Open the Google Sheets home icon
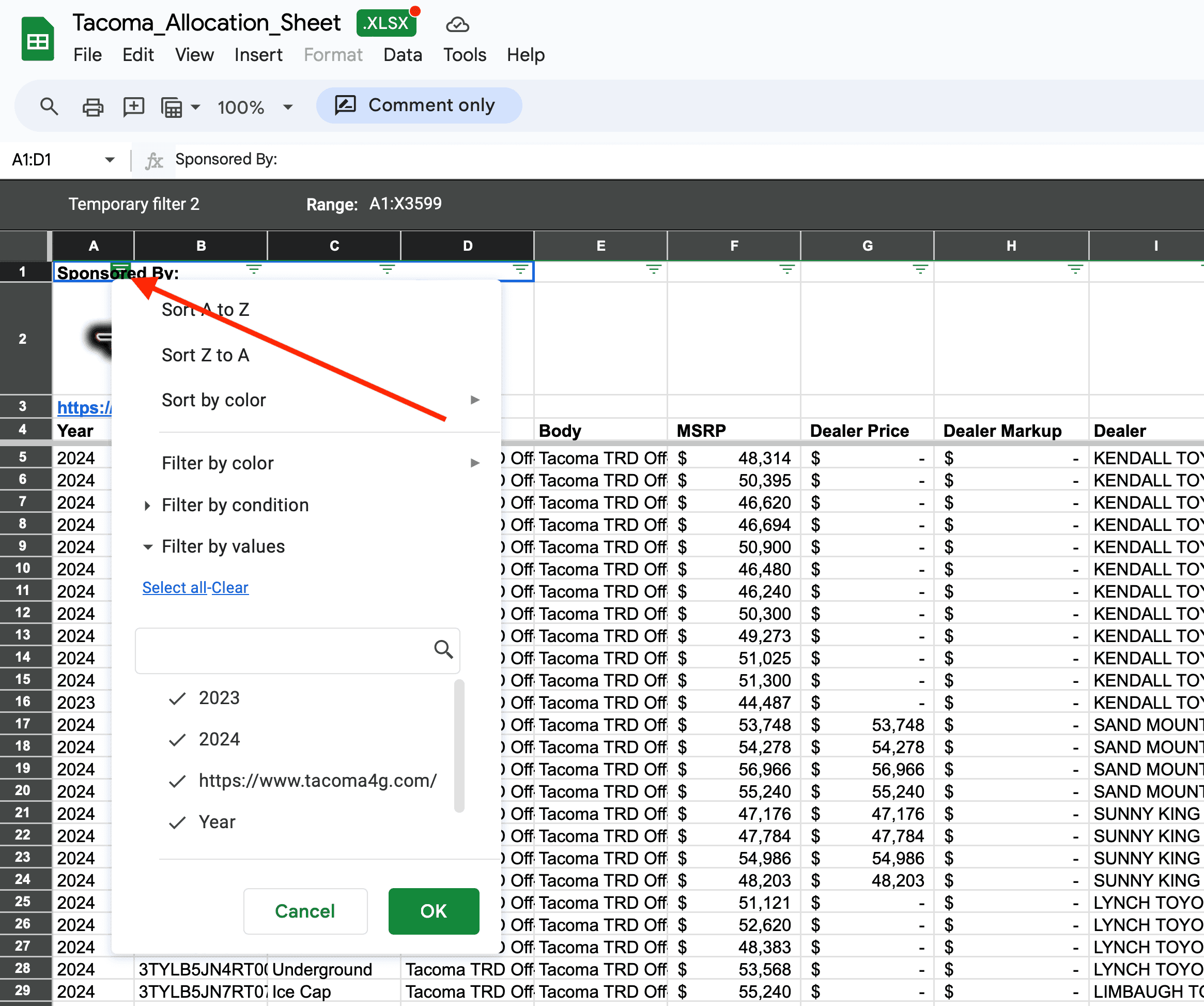Viewport: 1204px width, 1006px height. [38, 39]
